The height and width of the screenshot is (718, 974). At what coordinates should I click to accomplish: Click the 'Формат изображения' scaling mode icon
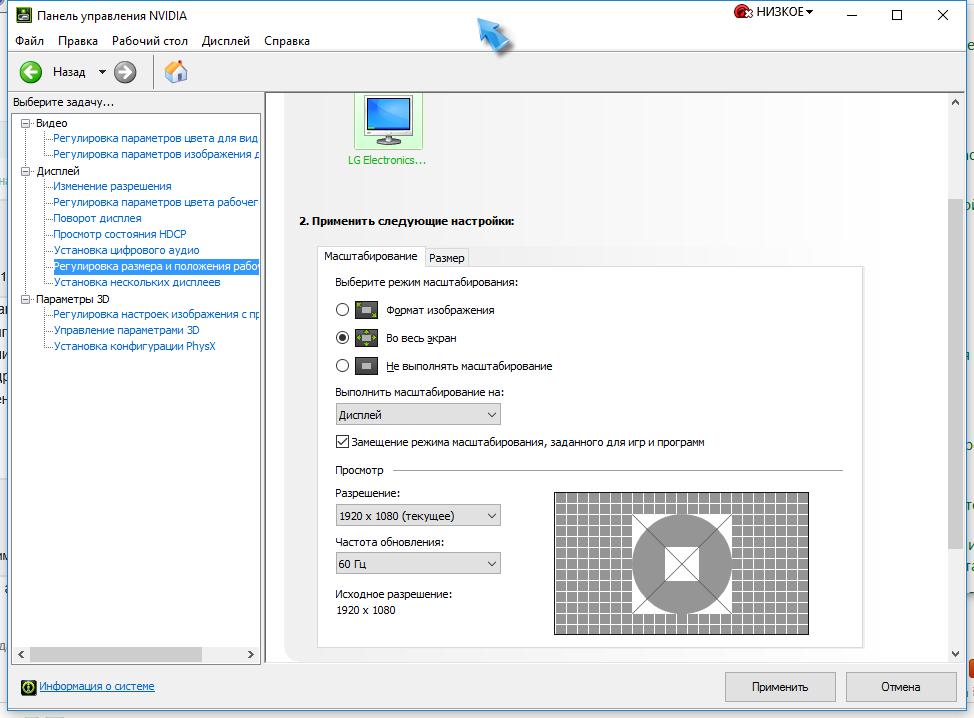368,310
